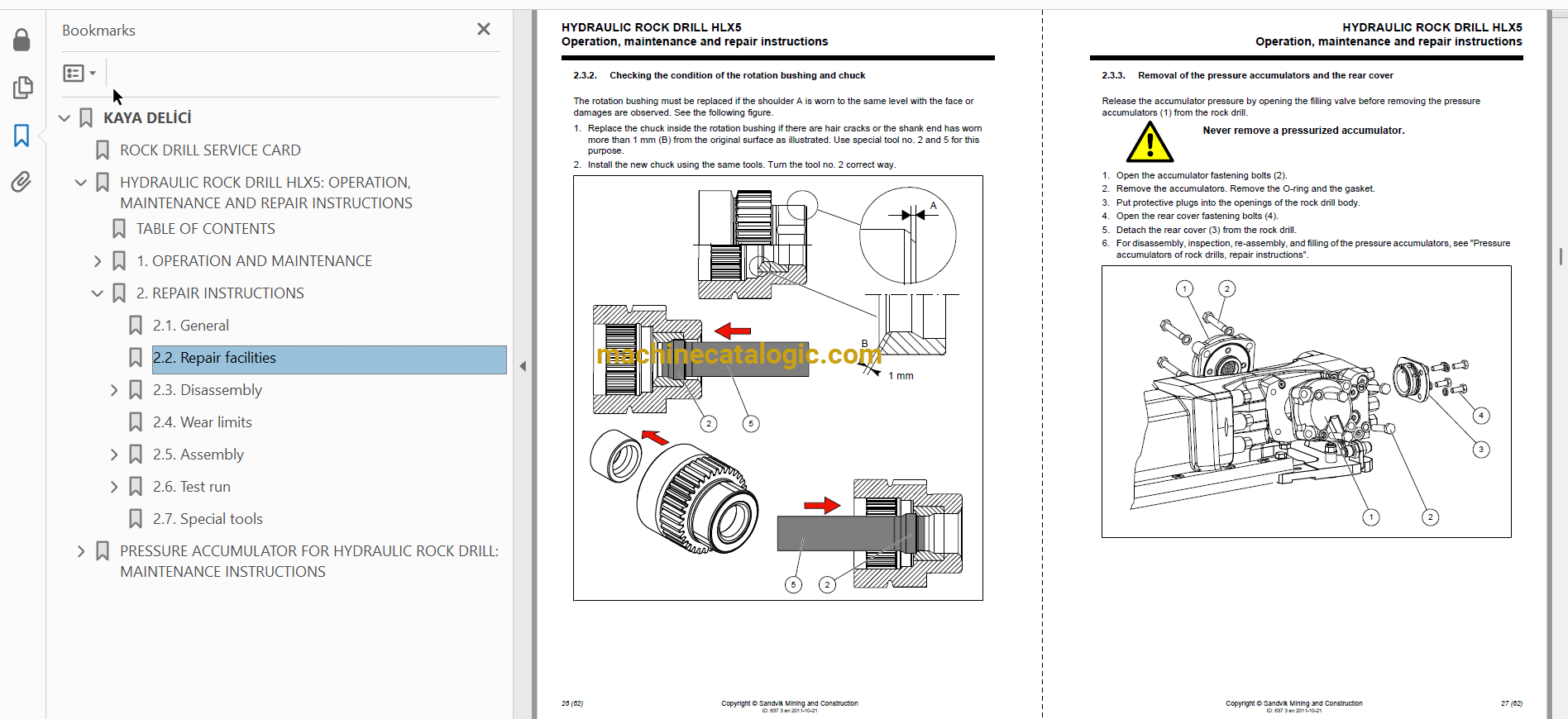1568x719 pixels.
Task: Open the Attachments paperclip panel
Action: click(22, 182)
